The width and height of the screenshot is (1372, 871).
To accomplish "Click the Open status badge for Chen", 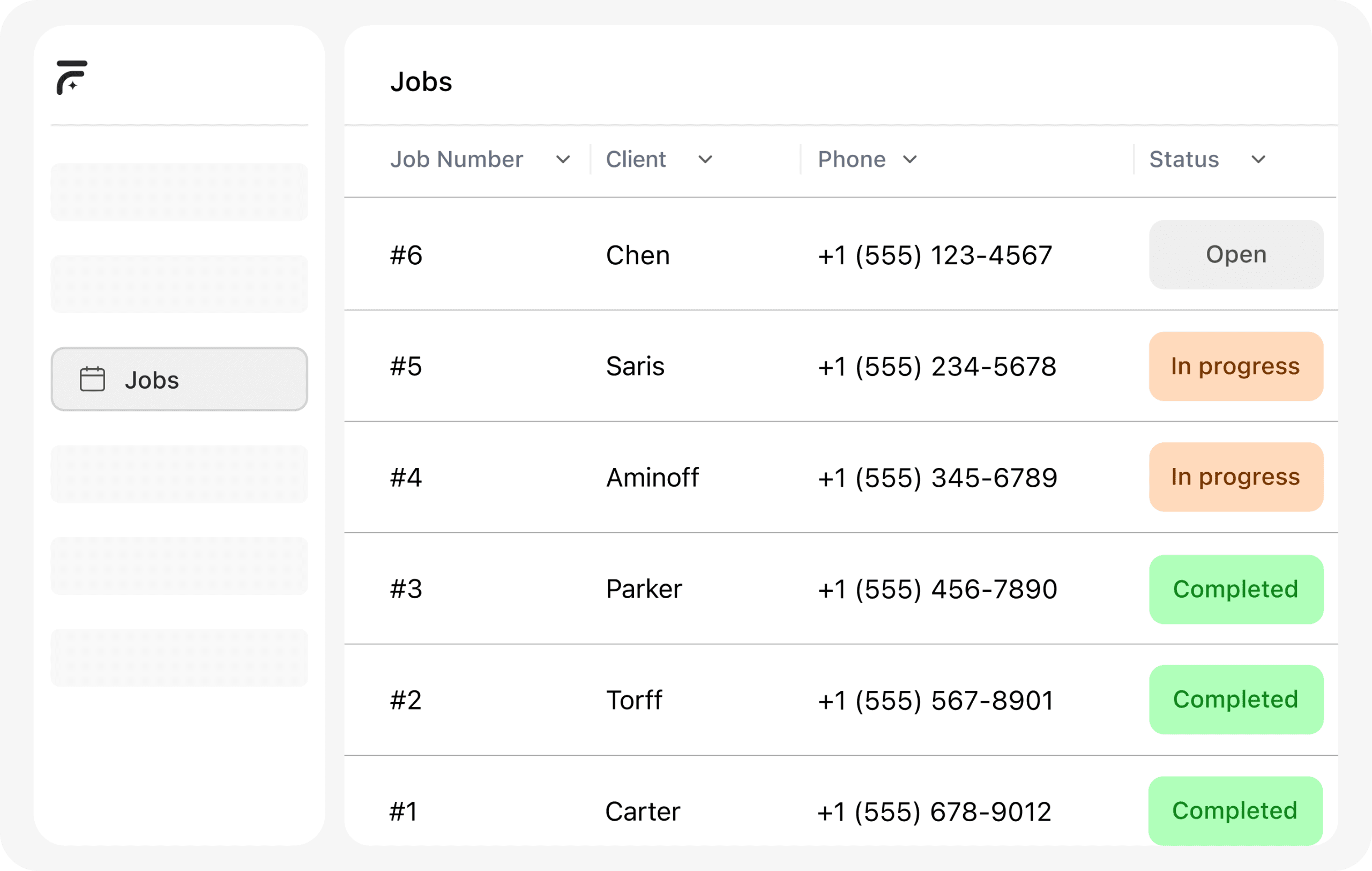I will click(1235, 255).
